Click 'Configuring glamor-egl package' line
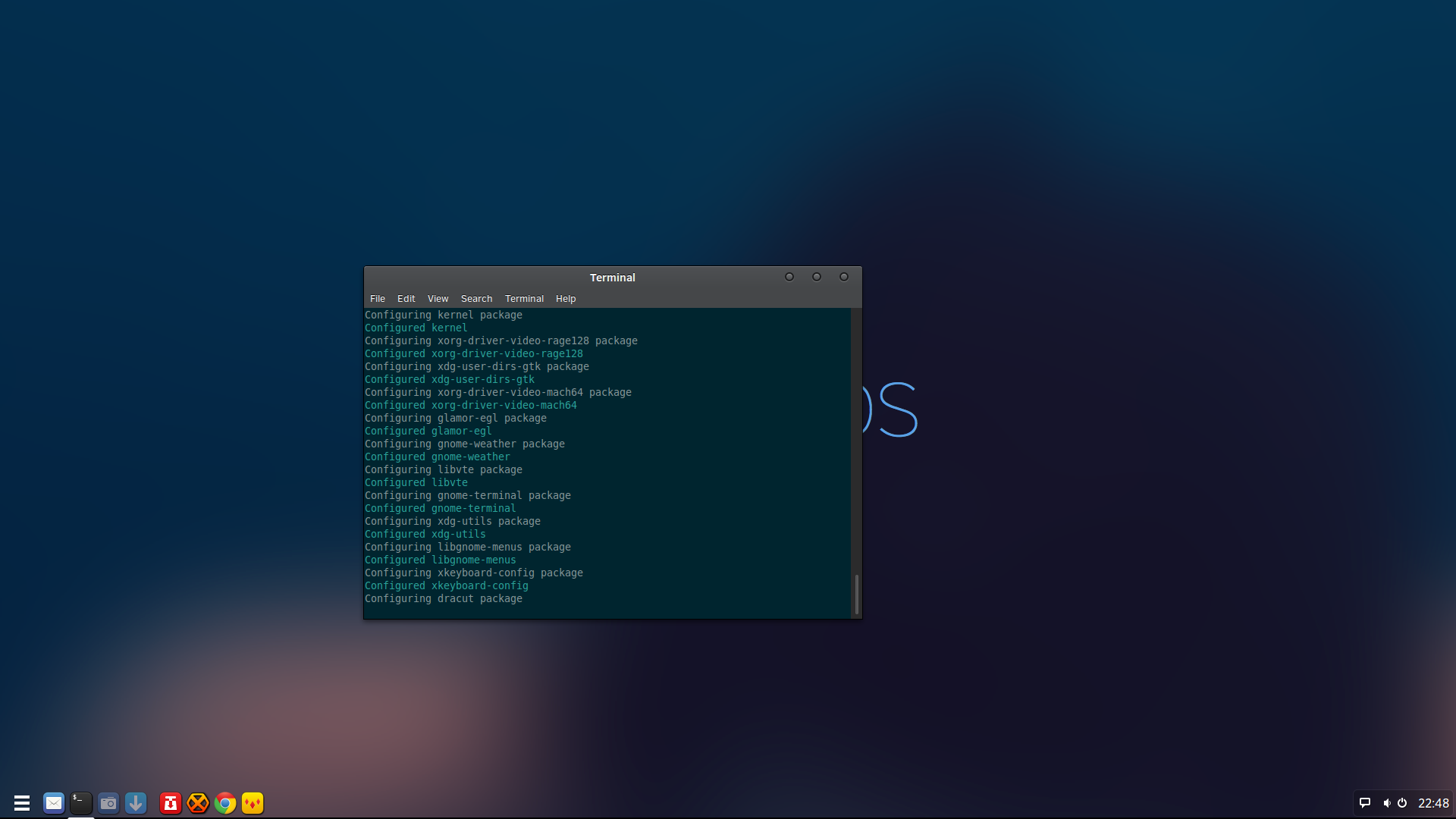This screenshot has width=1456, height=819. 456,418
